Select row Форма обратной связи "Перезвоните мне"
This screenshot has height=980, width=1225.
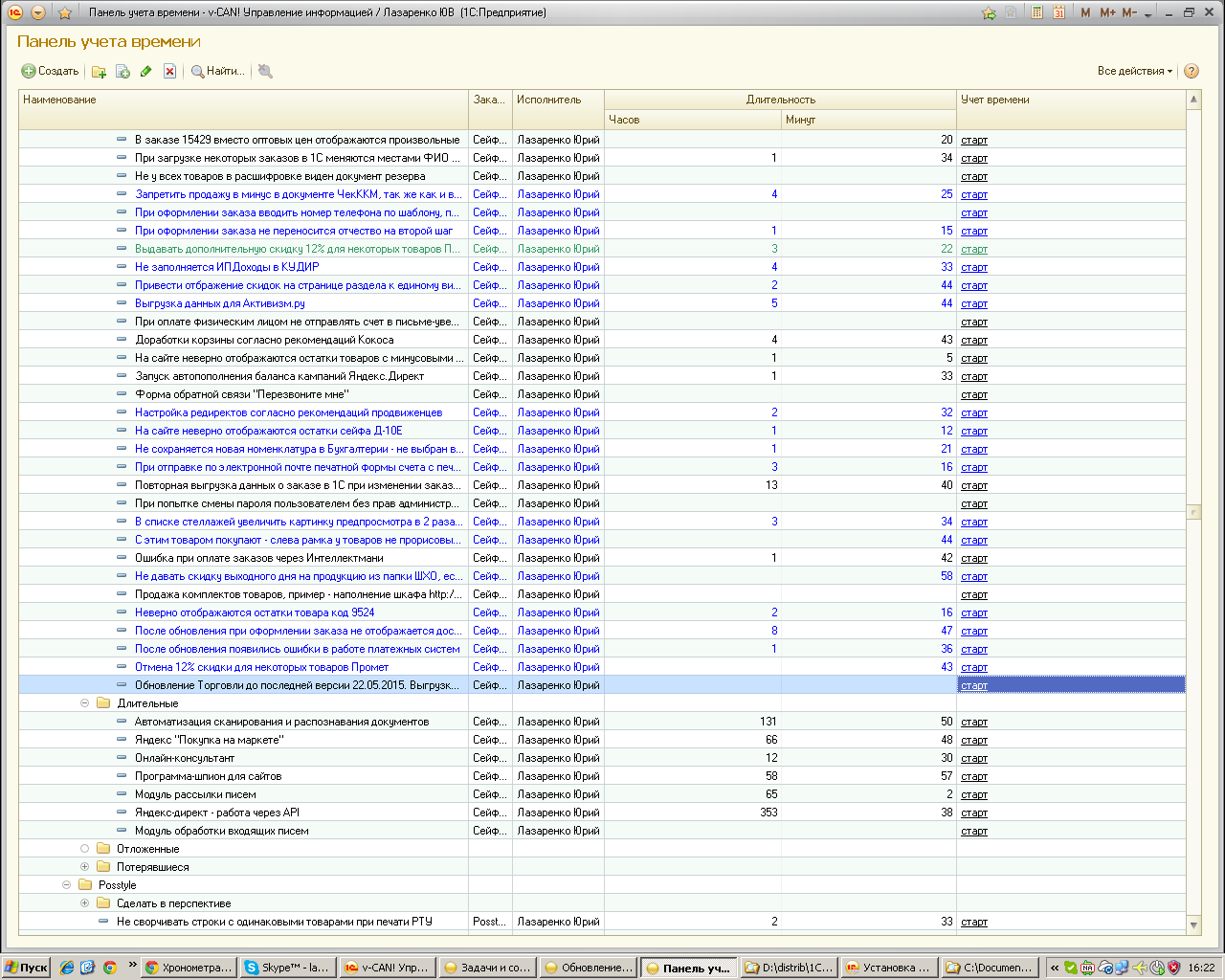pos(601,394)
